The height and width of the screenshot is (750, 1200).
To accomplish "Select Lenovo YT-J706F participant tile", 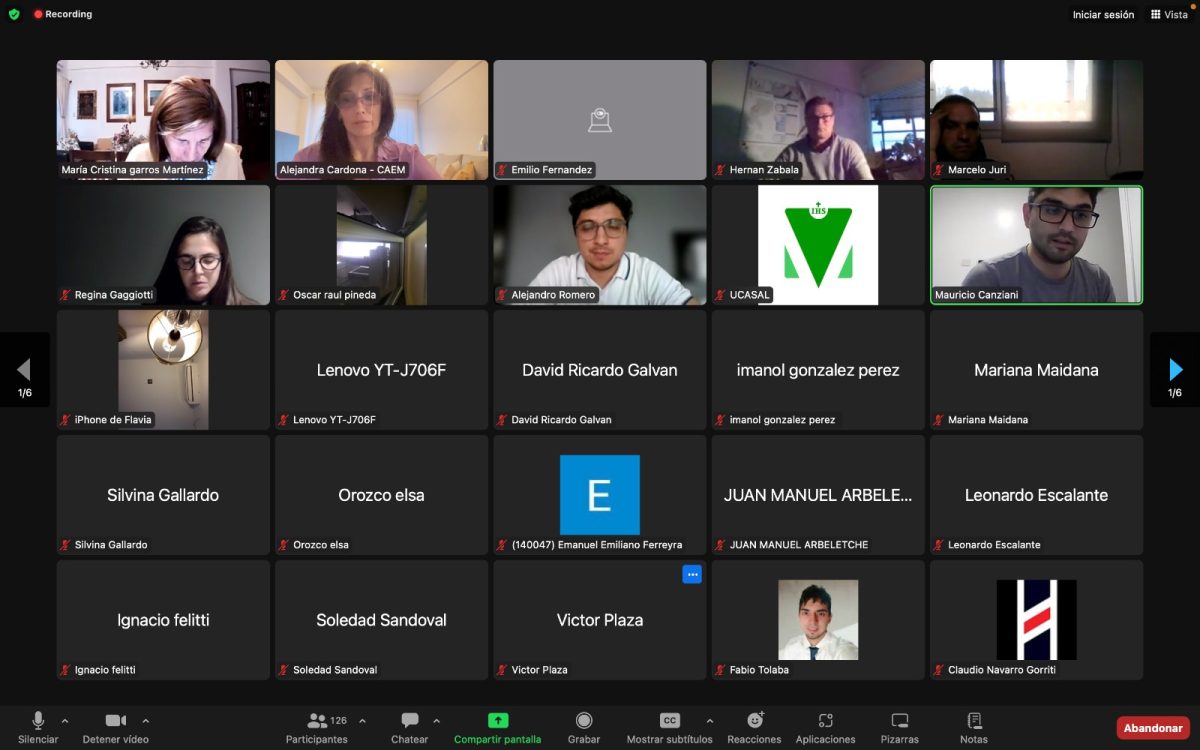I will click(x=382, y=370).
